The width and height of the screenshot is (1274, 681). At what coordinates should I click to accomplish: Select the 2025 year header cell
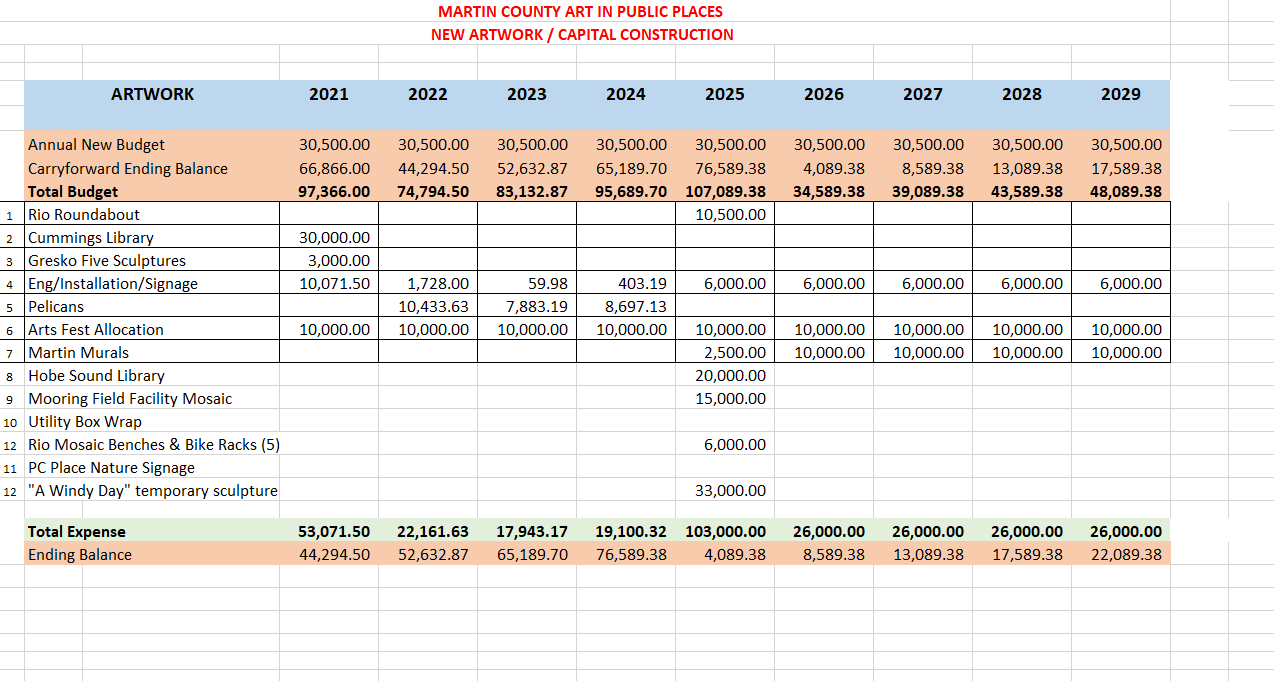tap(724, 94)
